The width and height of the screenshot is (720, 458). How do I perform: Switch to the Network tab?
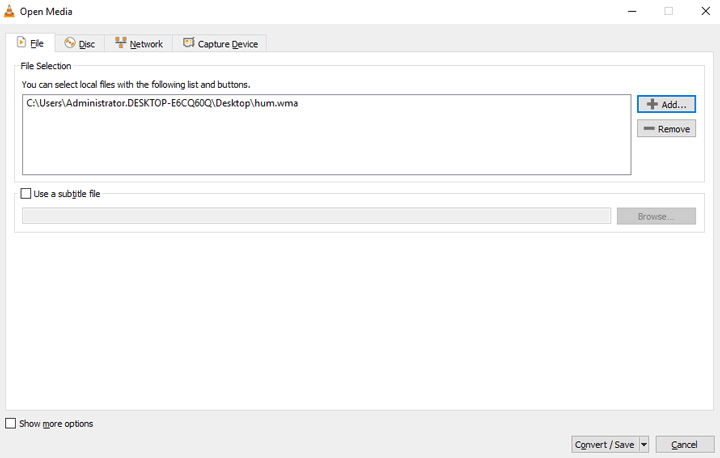tap(139, 44)
